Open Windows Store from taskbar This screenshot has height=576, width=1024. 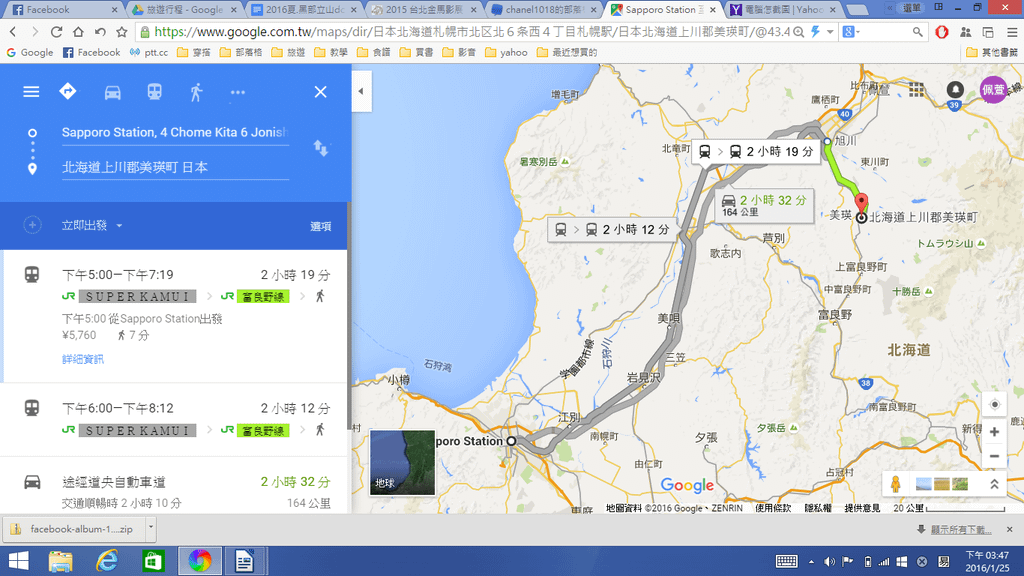153,561
